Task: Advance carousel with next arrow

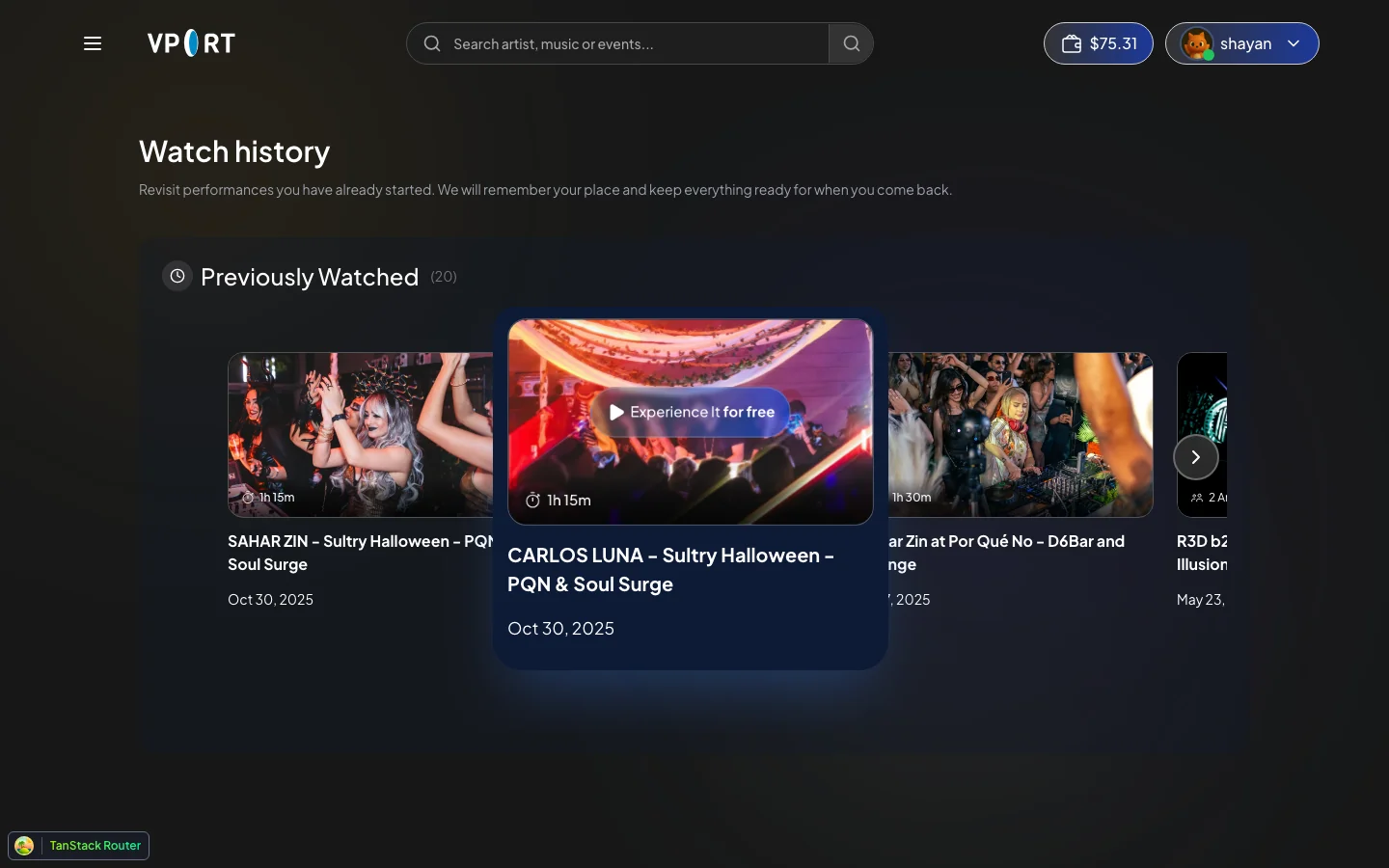Action: pyautogui.click(x=1195, y=457)
